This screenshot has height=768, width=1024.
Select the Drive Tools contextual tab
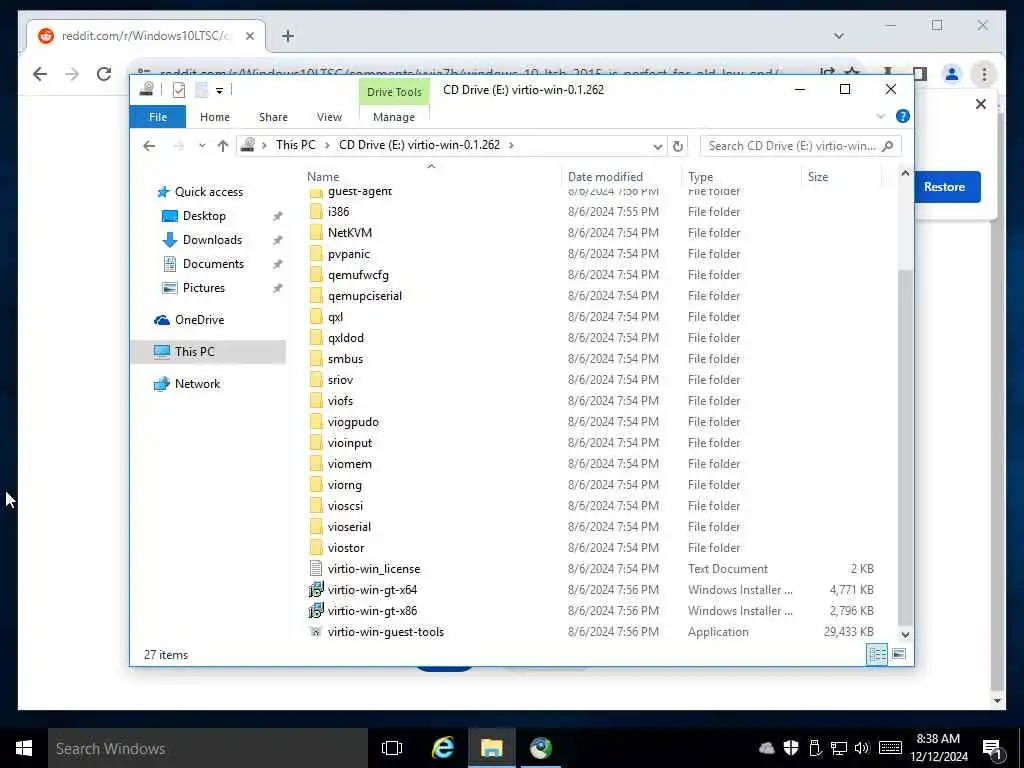tap(394, 91)
